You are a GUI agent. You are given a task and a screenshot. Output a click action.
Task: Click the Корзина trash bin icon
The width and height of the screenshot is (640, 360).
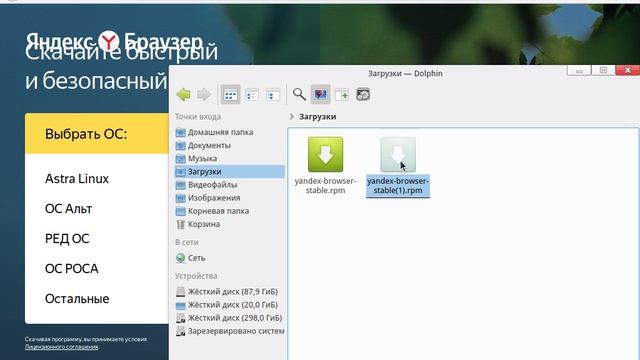tap(180, 224)
